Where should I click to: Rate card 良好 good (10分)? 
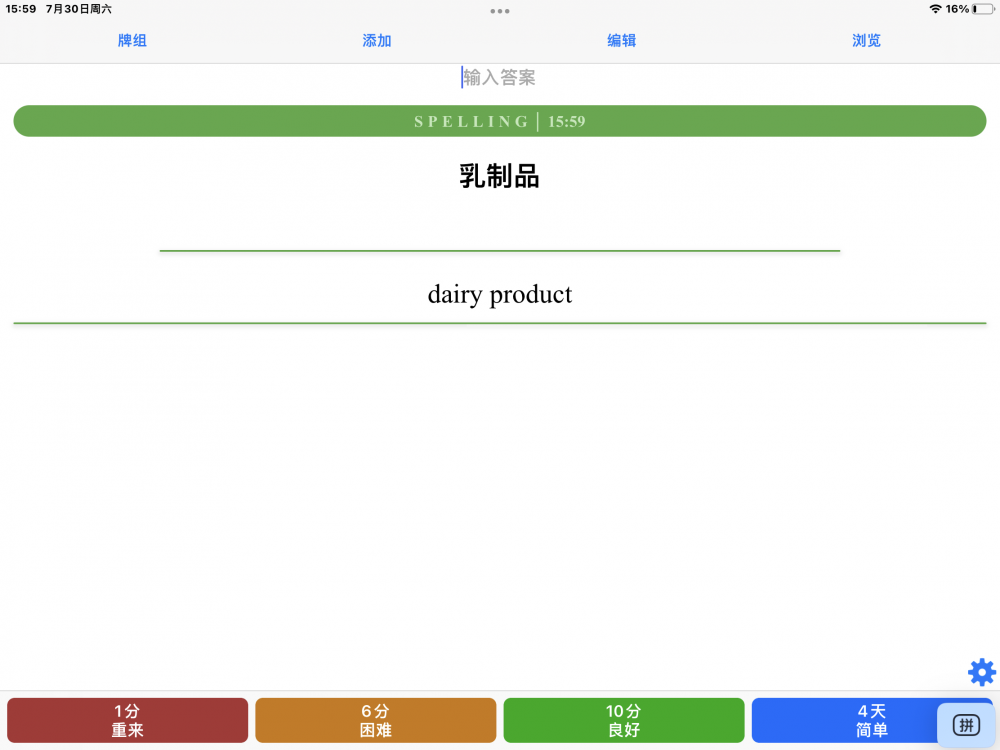coord(624,720)
